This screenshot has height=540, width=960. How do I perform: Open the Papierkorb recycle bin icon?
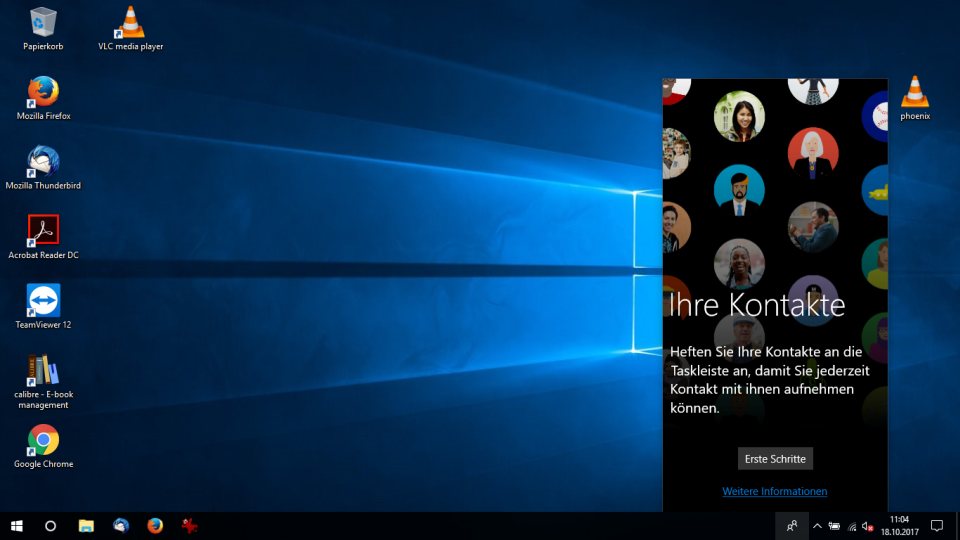43,29
